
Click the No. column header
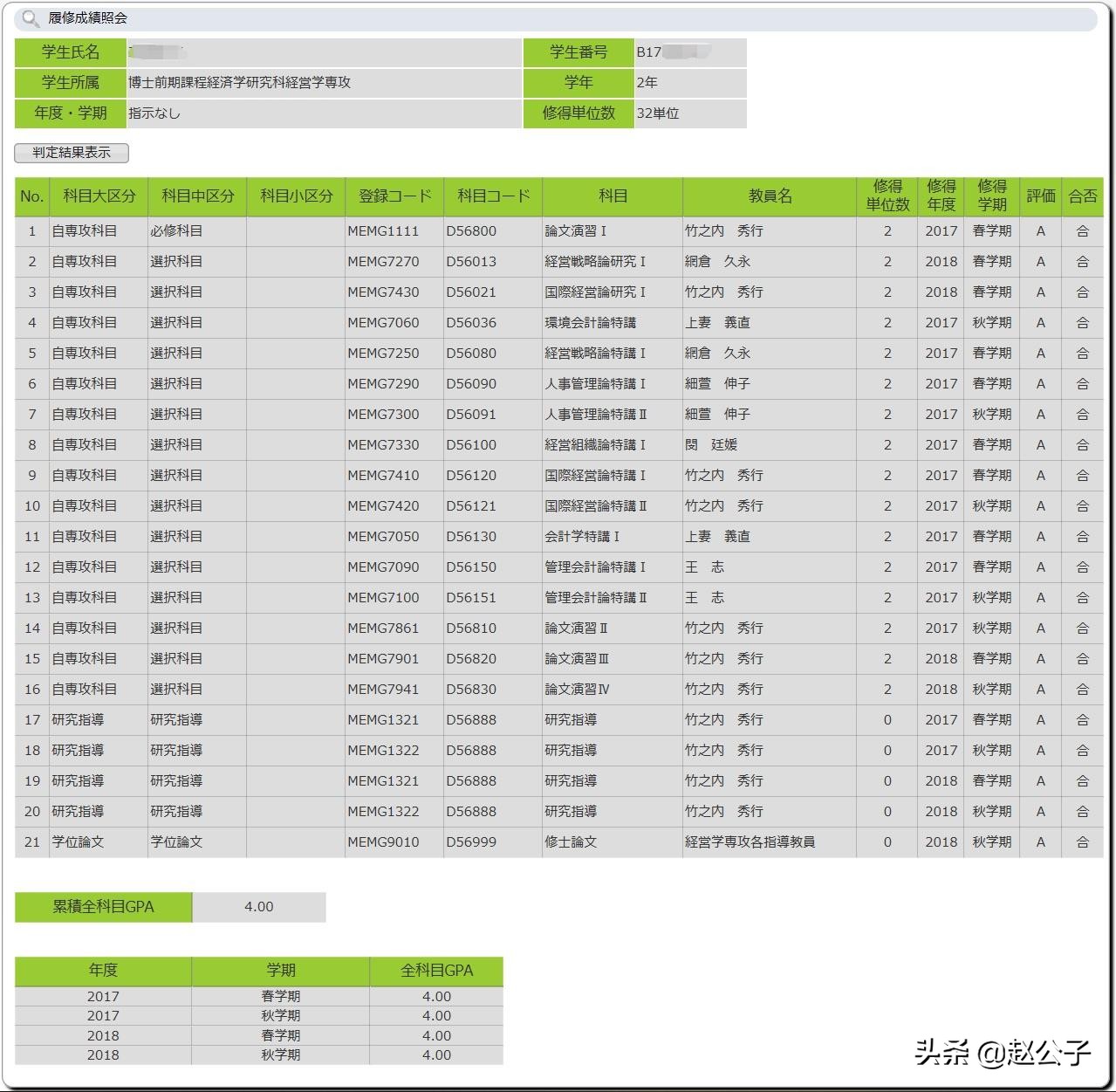(x=32, y=196)
